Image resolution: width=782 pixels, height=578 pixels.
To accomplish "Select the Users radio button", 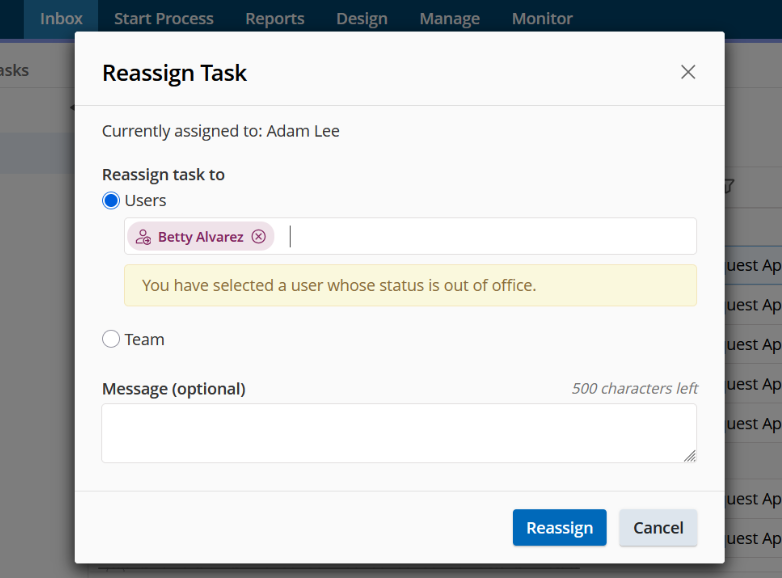I will (111, 201).
